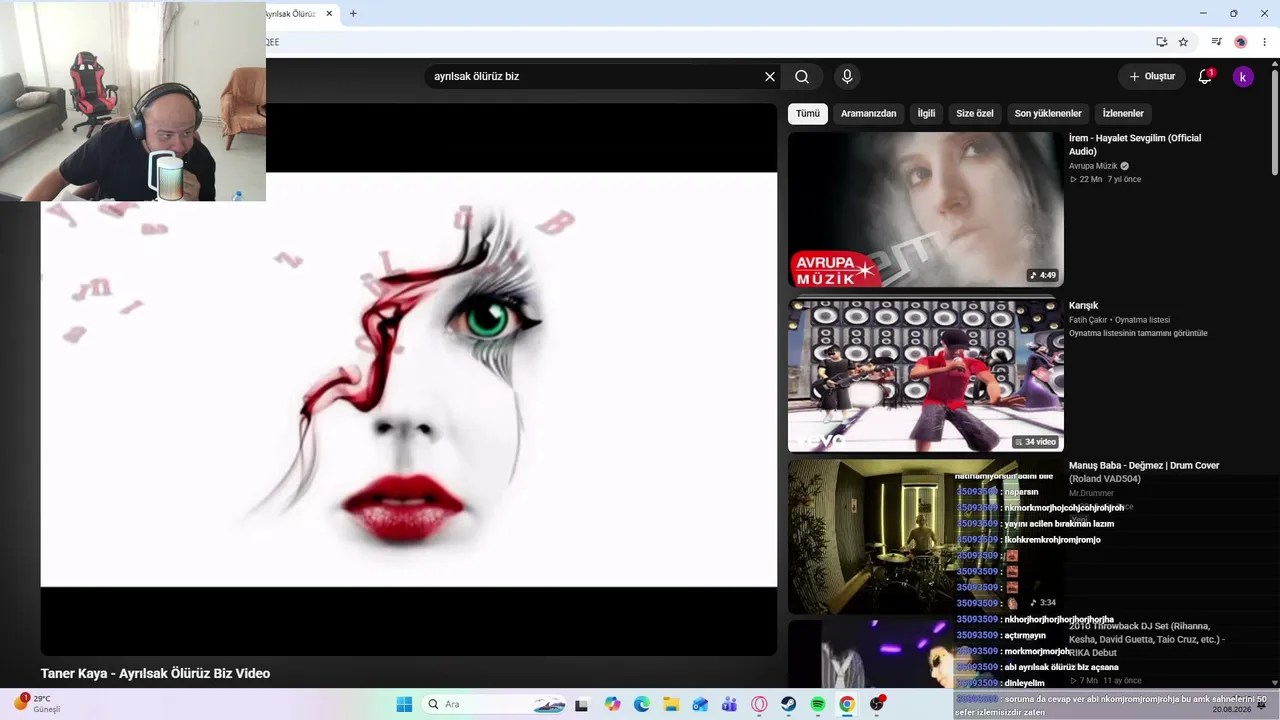Open the weather widget showing 29°C
Screen dimensions: 1280x720
[38, 704]
